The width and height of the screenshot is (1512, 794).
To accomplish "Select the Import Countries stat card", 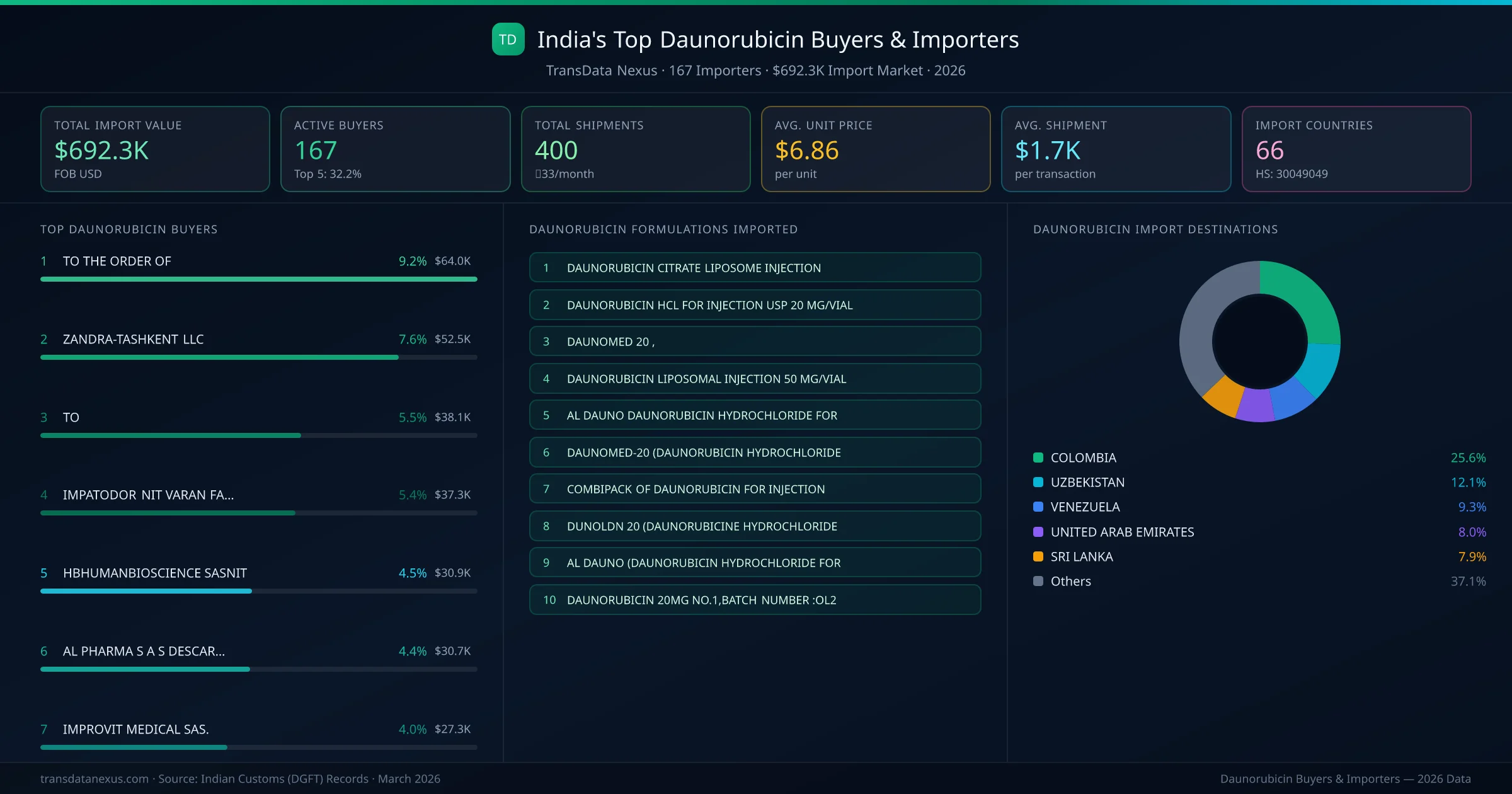I will [1356, 149].
